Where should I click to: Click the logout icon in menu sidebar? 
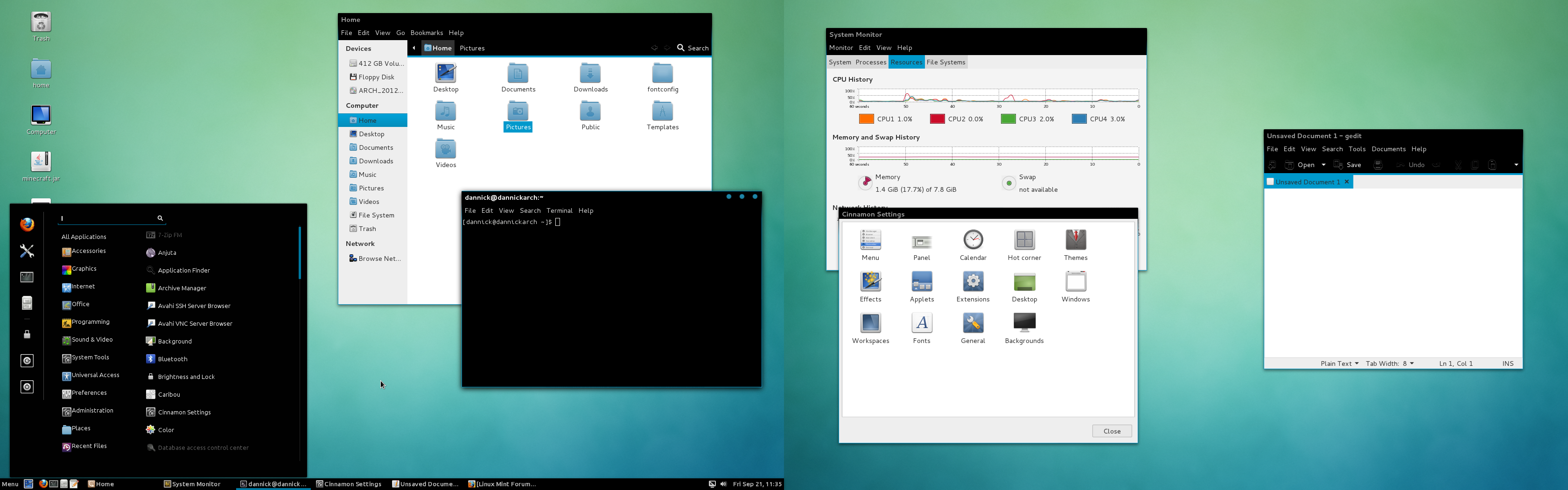click(27, 361)
